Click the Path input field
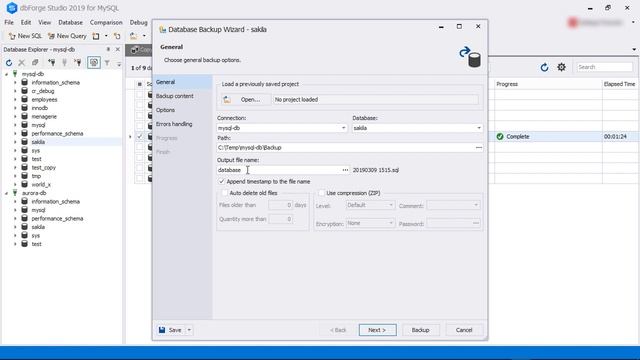 [x=345, y=147]
